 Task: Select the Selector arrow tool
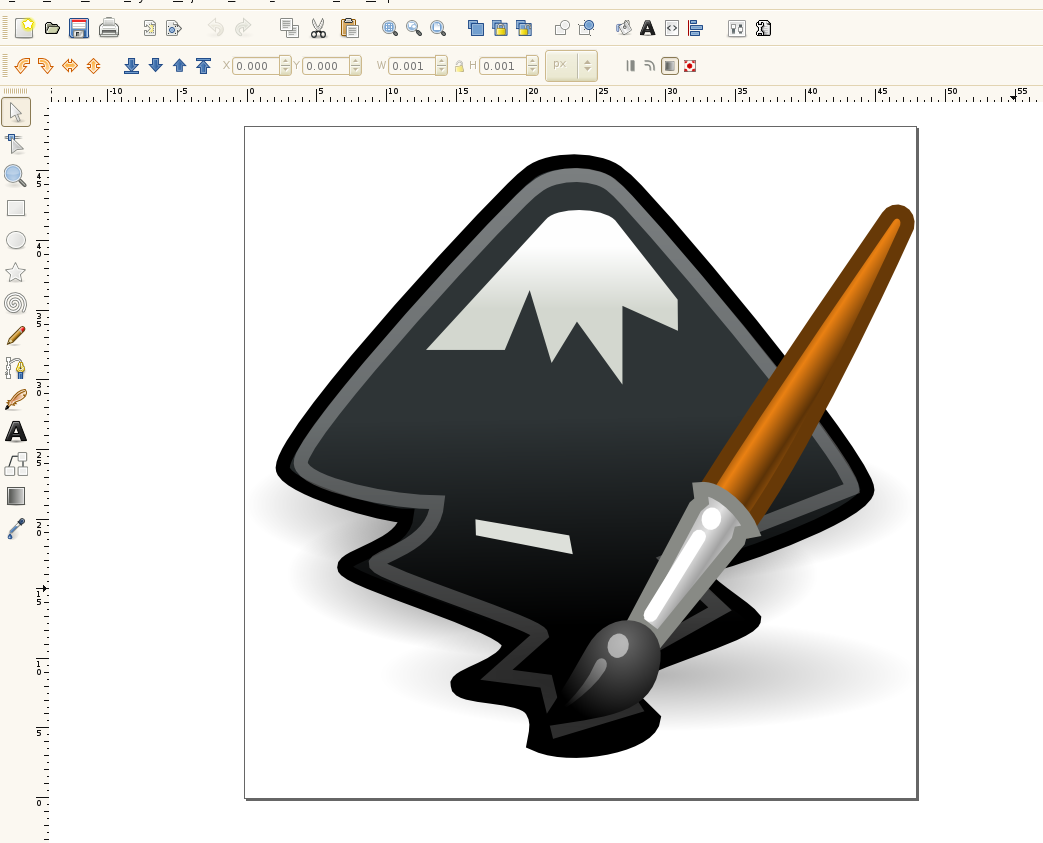[x=16, y=112]
